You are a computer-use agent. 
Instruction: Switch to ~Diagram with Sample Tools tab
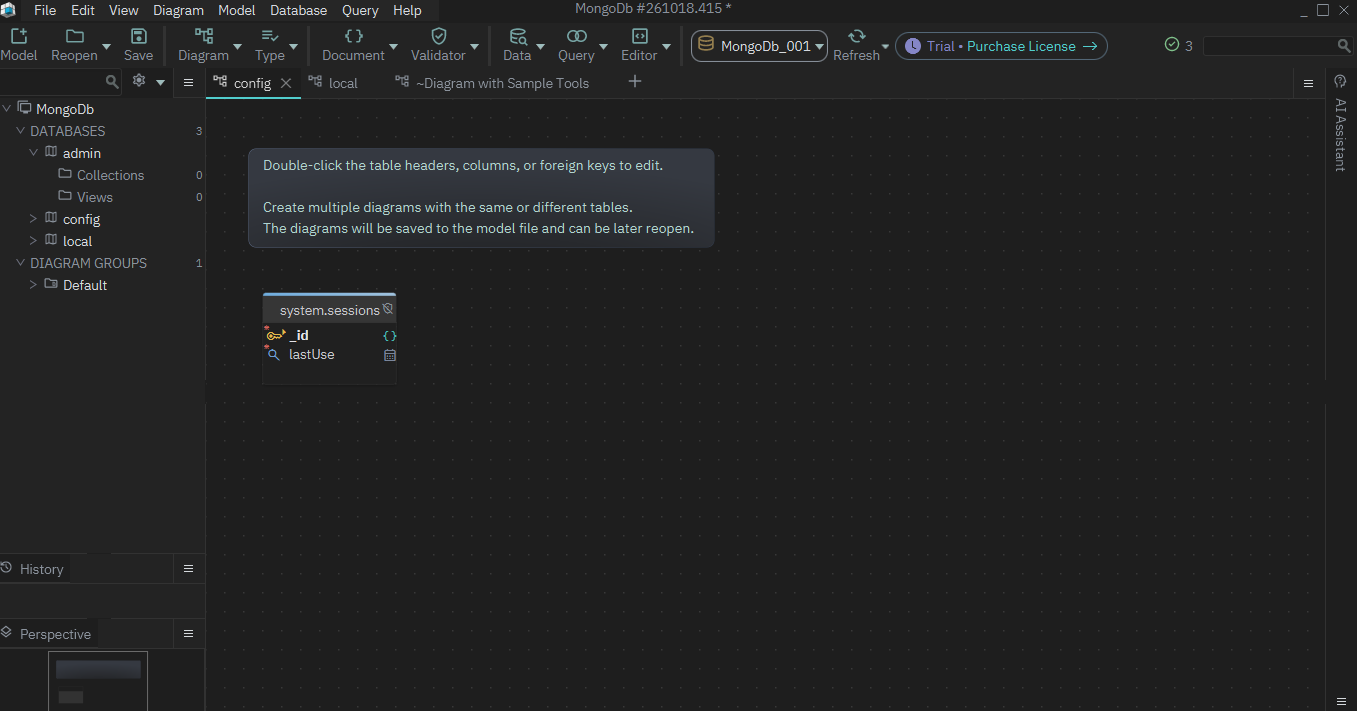click(x=492, y=83)
